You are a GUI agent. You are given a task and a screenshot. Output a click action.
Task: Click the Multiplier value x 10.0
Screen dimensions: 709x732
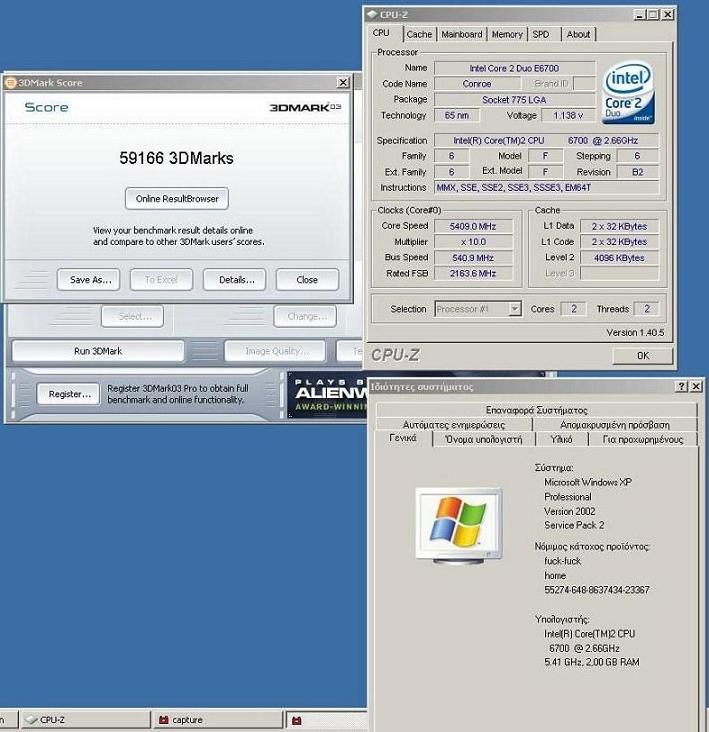pyautogui.click(x=473, y=242)
